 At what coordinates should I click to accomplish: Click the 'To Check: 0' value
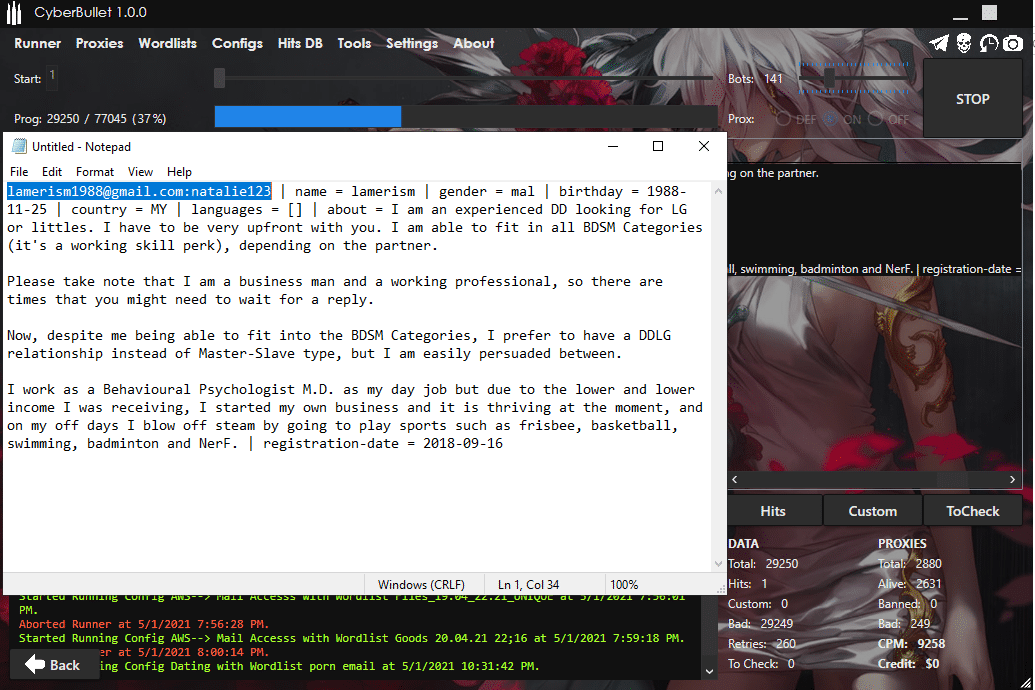click(x=791, y=663)
